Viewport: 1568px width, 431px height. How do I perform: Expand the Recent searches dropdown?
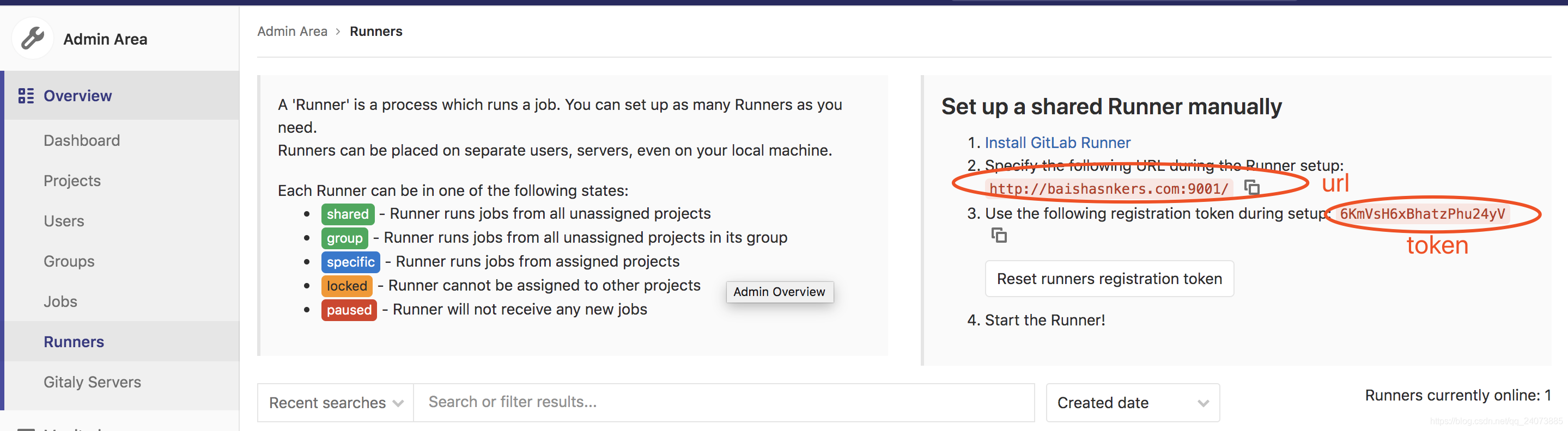point(336,402)
